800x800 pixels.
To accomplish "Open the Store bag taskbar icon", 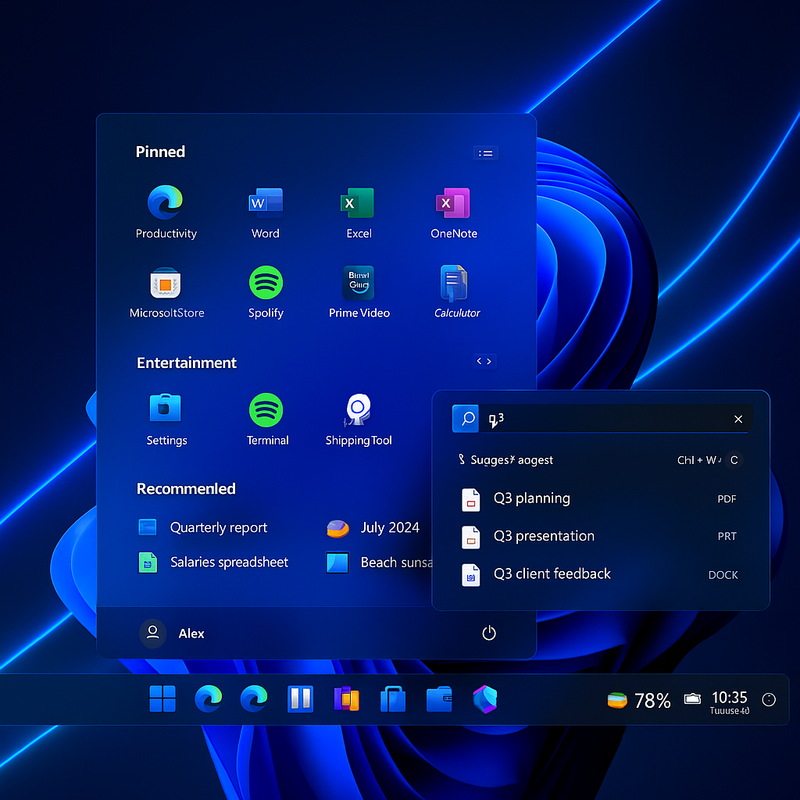I will coord(393,698).
